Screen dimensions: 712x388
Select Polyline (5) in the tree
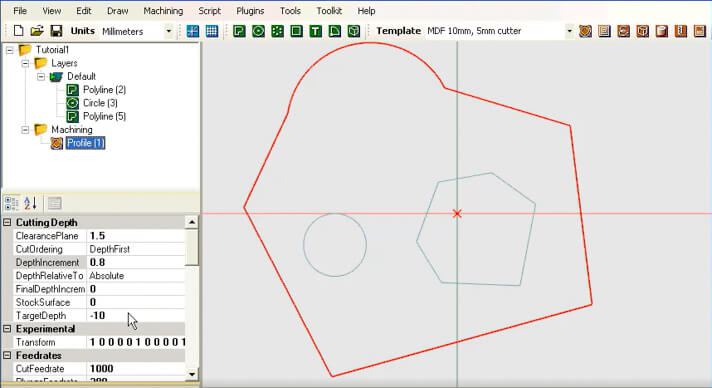click(x=104, y=116)
